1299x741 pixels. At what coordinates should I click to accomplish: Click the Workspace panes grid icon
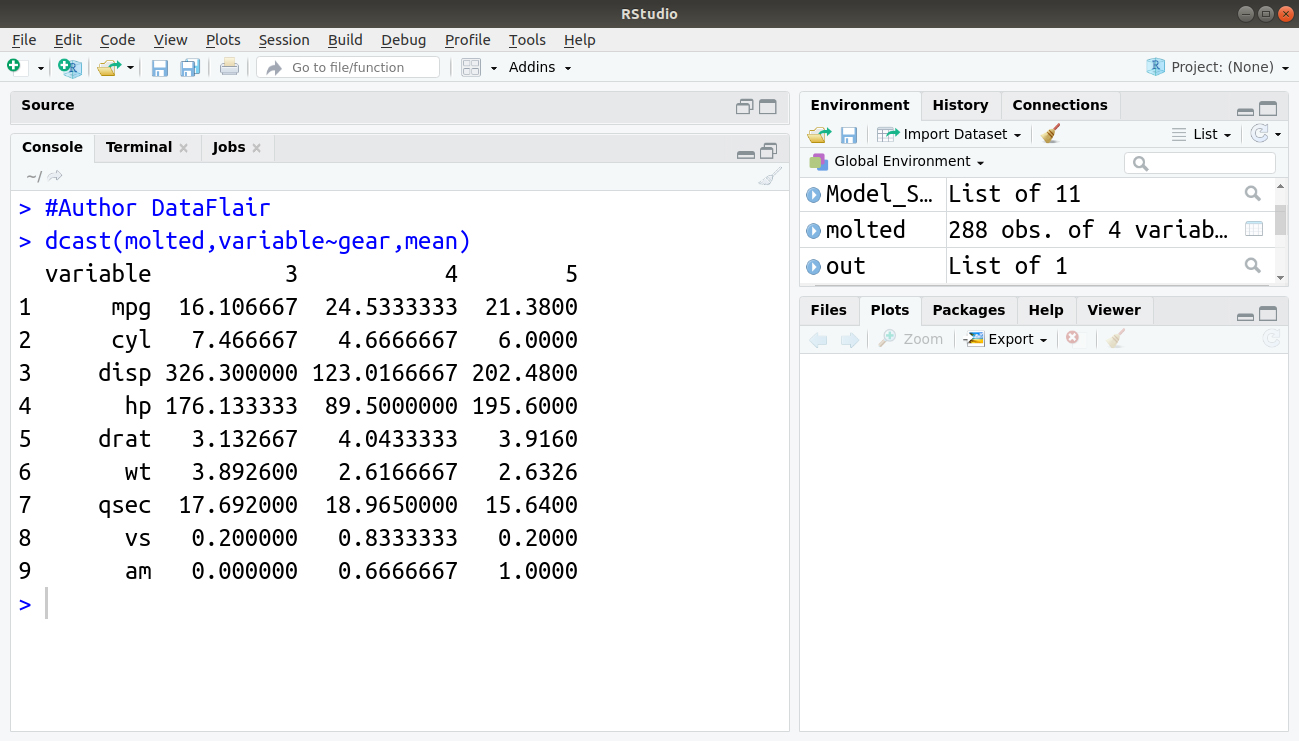[471, 67]
